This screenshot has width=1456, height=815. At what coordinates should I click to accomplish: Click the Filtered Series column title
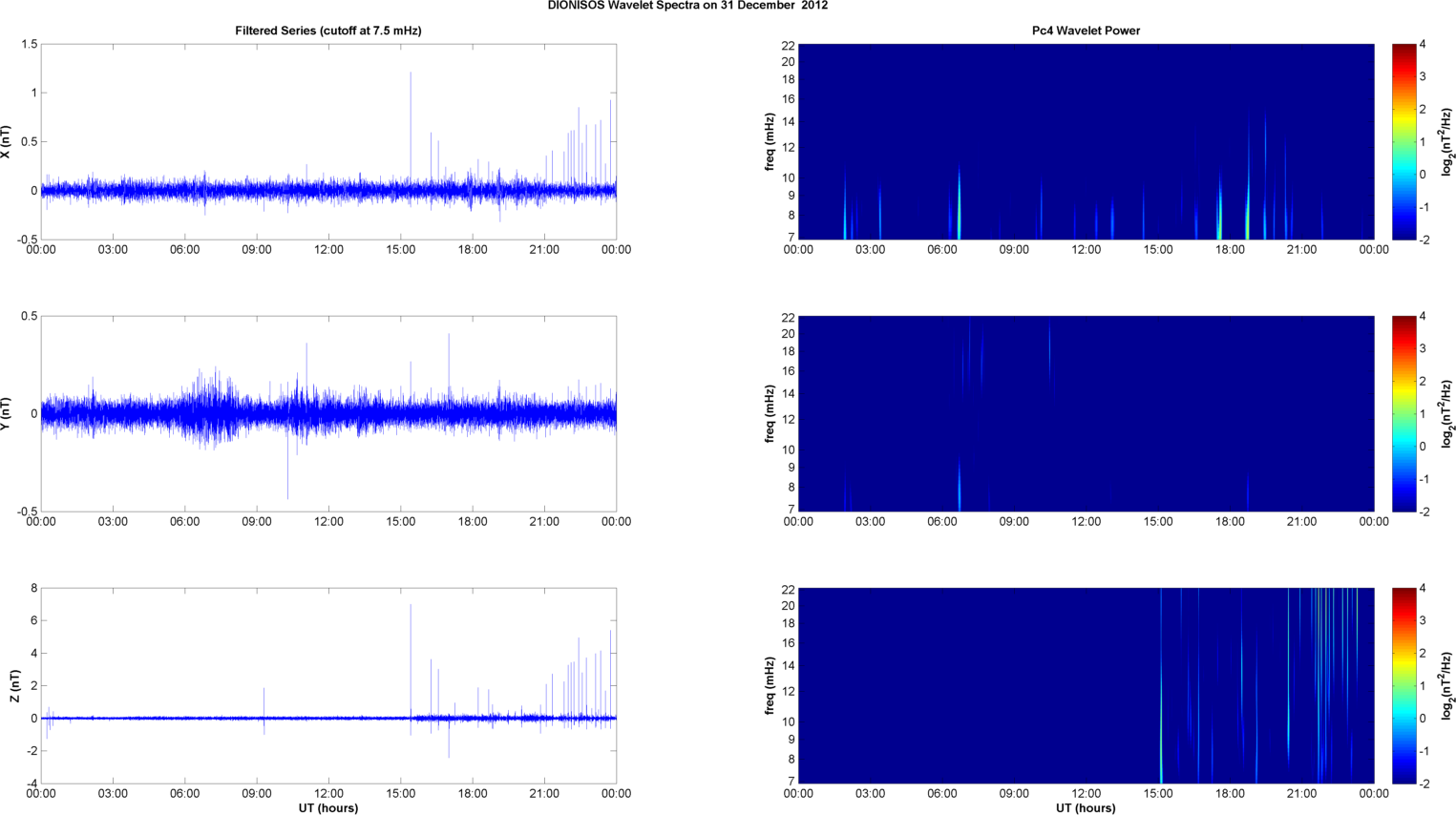click(x=327, y=31)
